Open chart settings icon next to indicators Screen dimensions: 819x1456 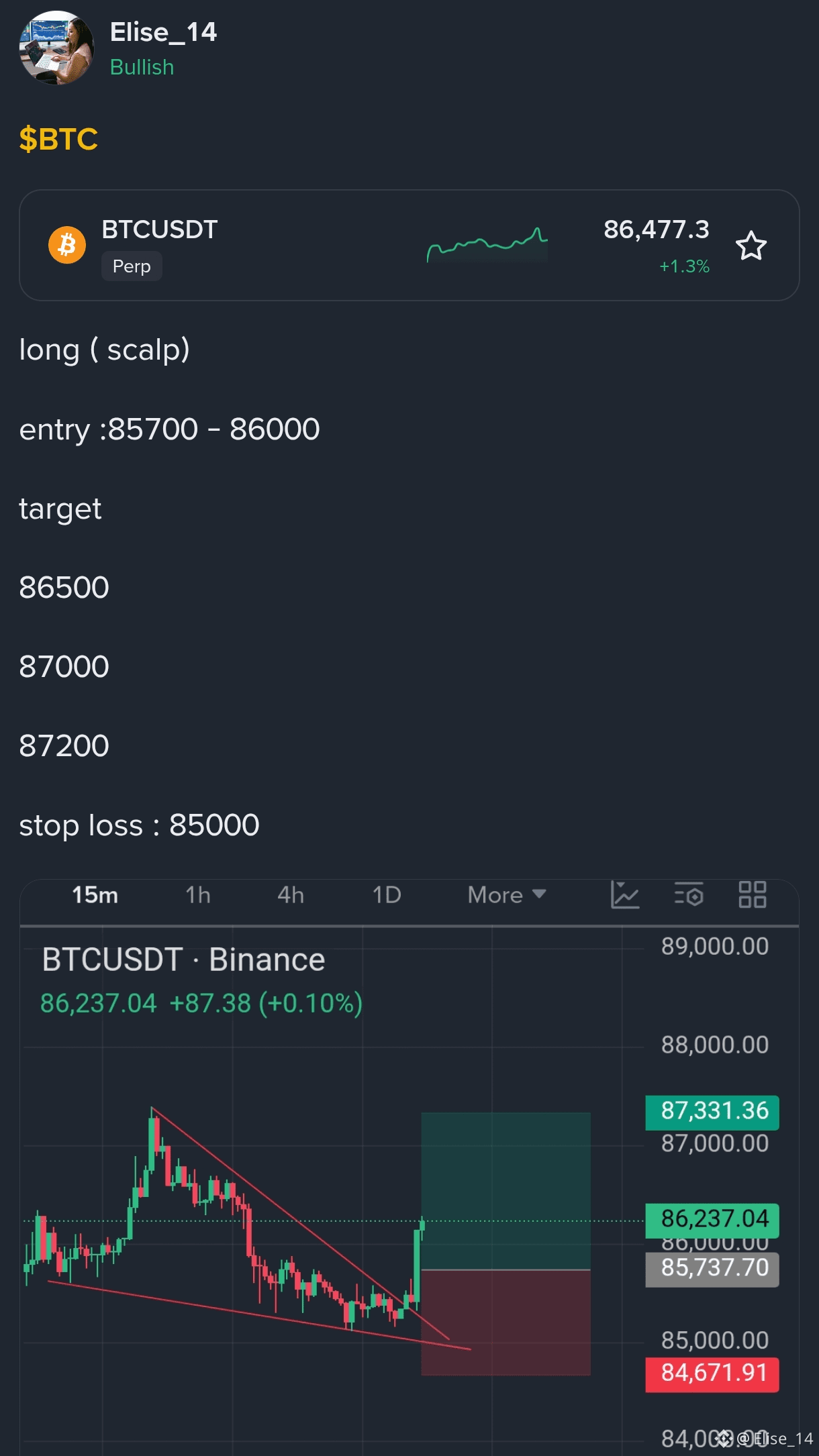(x=689, y=895)
